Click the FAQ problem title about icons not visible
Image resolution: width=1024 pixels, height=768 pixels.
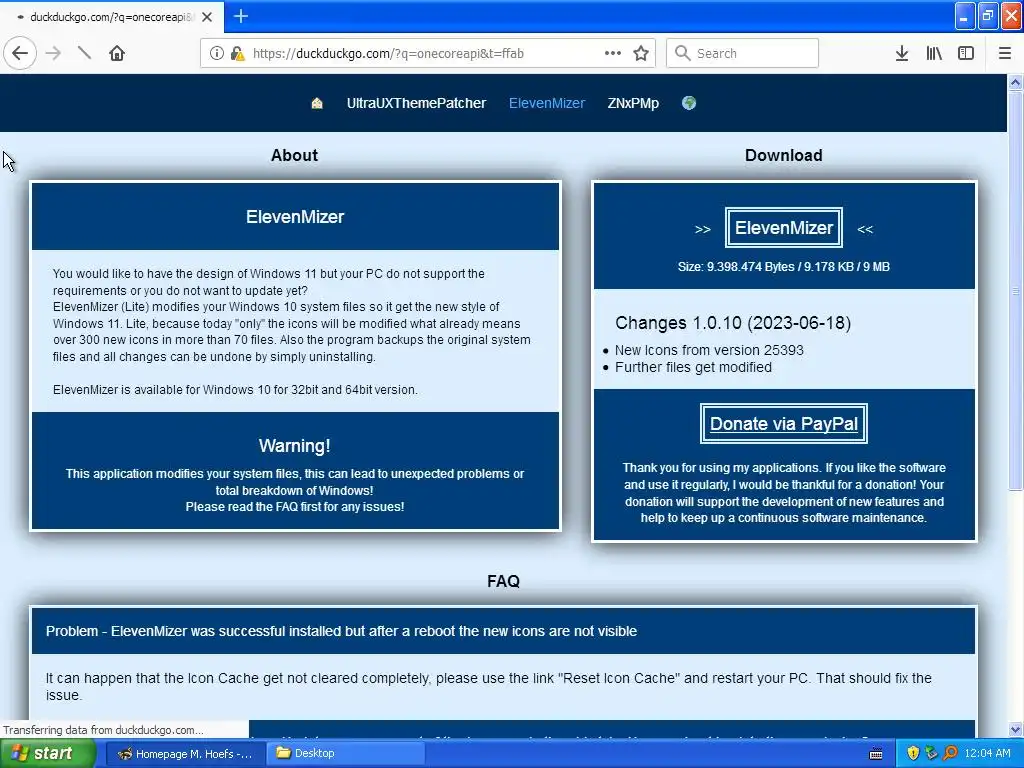(341, 631)
